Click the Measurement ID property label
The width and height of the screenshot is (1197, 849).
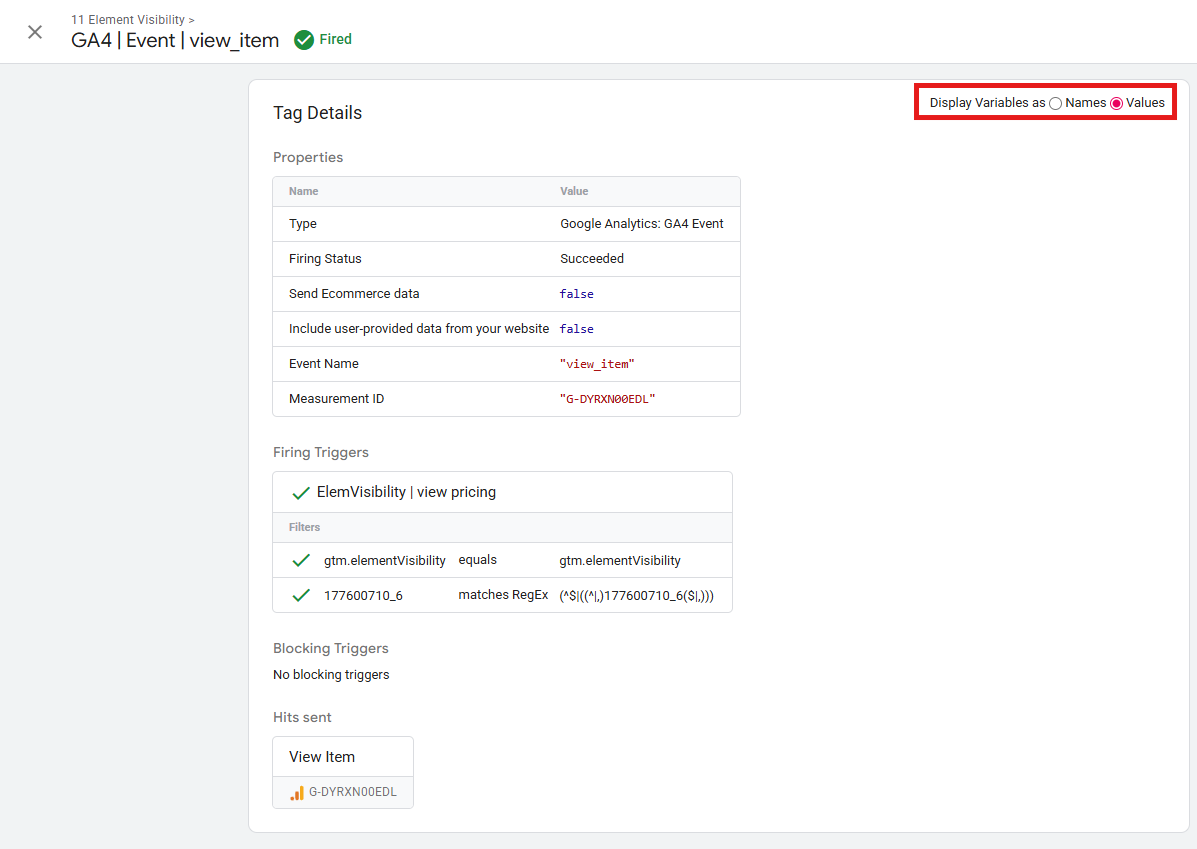point(337,399)
